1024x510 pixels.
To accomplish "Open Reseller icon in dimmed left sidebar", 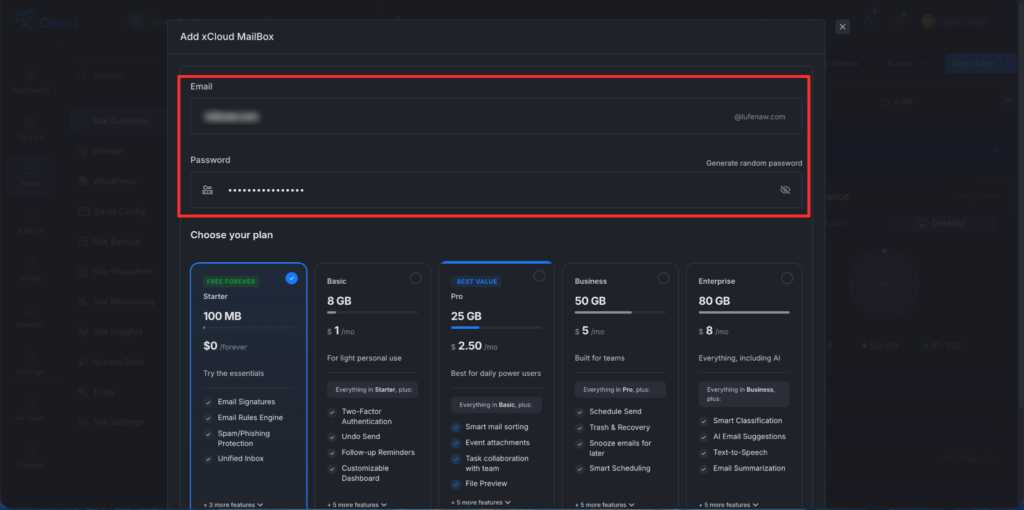I will point(30,310).
